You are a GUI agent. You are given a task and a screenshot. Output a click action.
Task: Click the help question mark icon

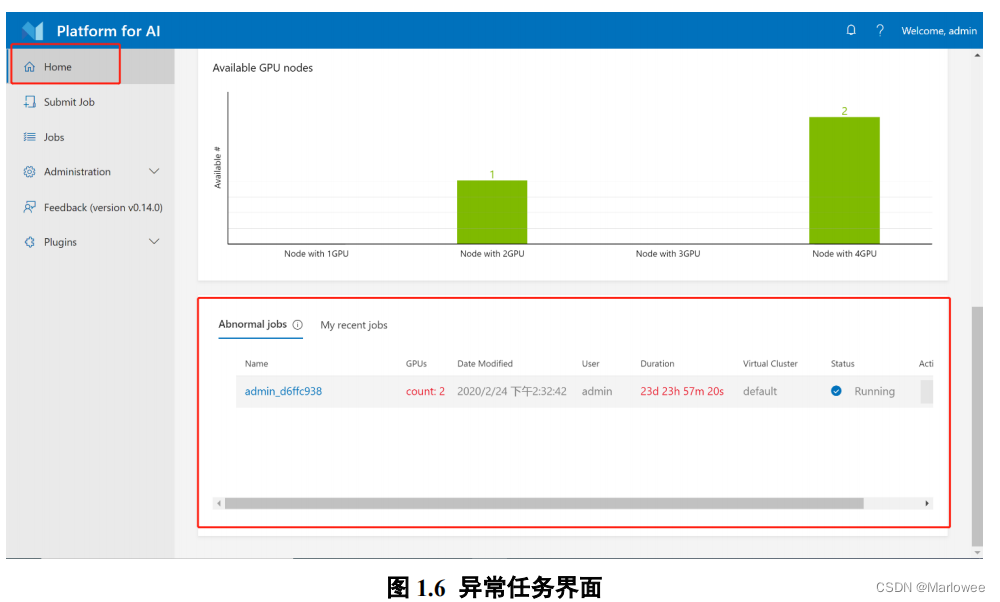pyautogui.click(x=880, y=30)
